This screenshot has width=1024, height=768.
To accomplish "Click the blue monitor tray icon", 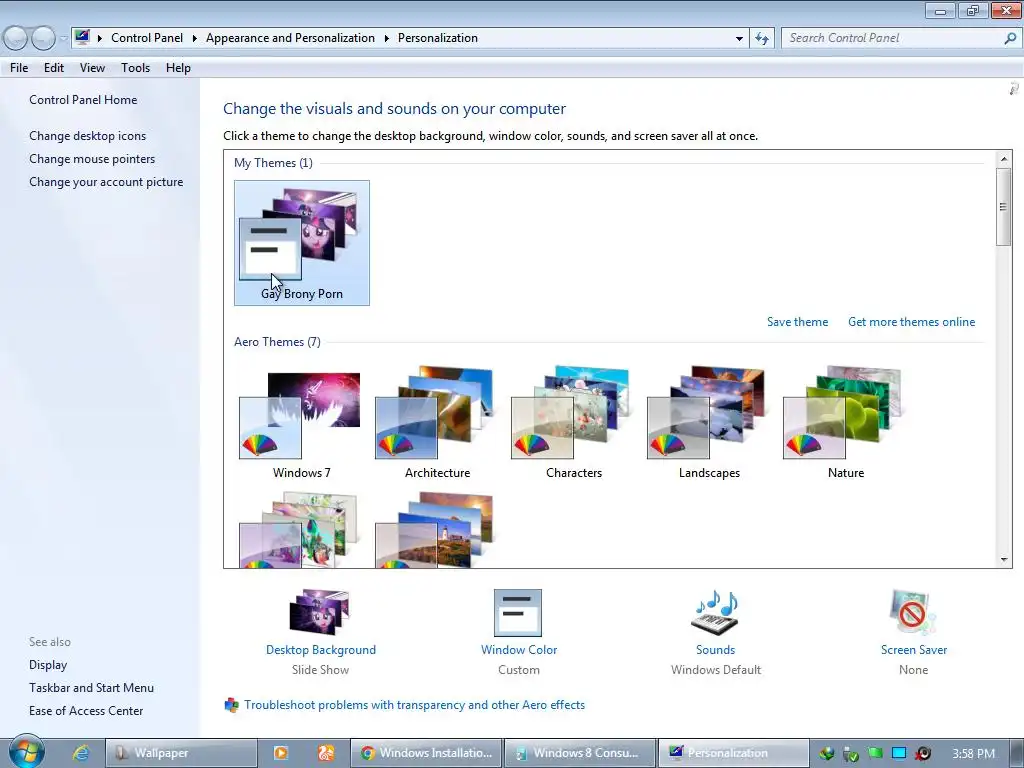I will point(899,753).
